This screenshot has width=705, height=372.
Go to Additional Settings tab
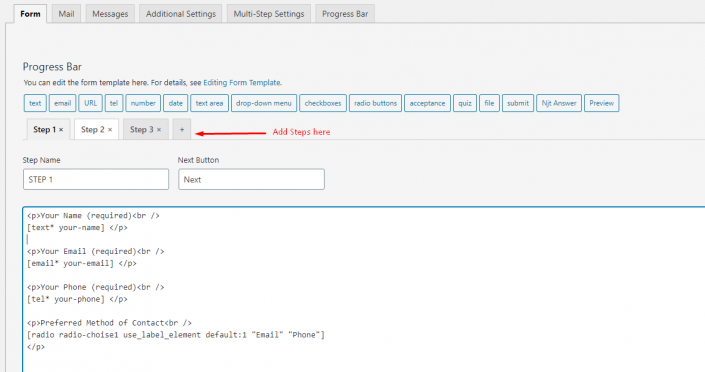181,14
